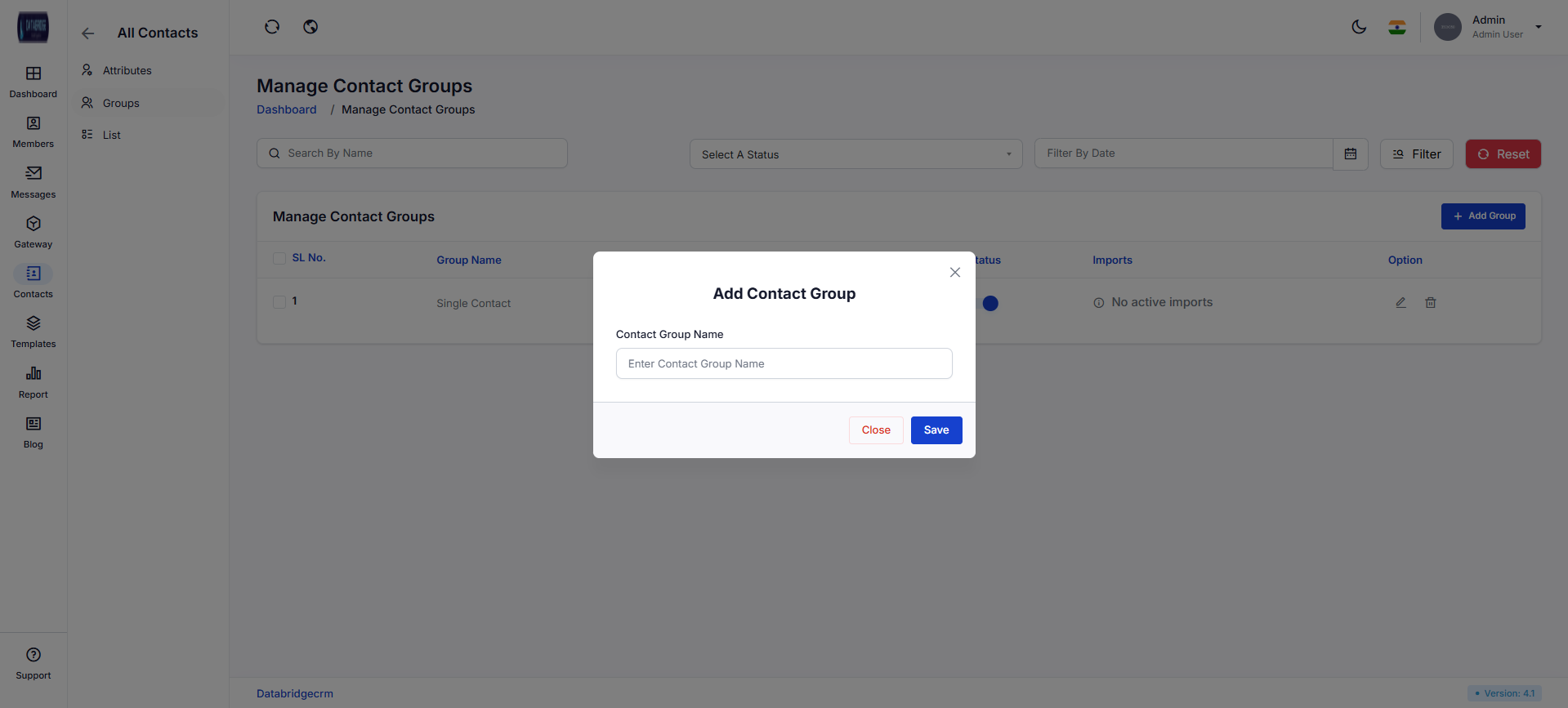The height and width of the screenshot is (708, 1568).
Task: Click the Save button in dialog
Action: (936, 430)
